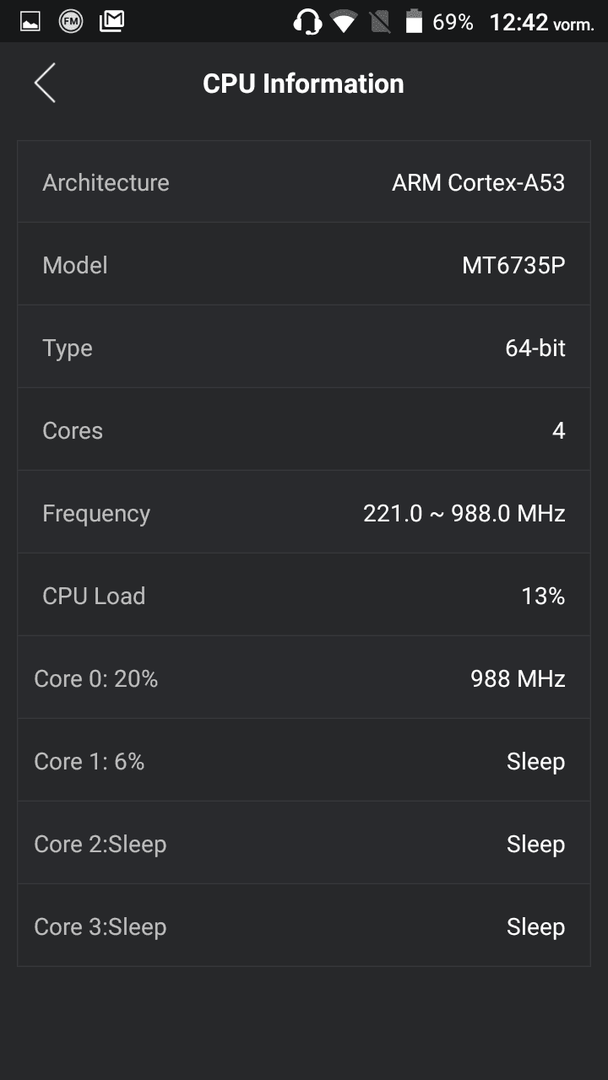This screenshot has width=608, height=1080.
Task: Tap the CPU Information title
Action: click(303, 83)
